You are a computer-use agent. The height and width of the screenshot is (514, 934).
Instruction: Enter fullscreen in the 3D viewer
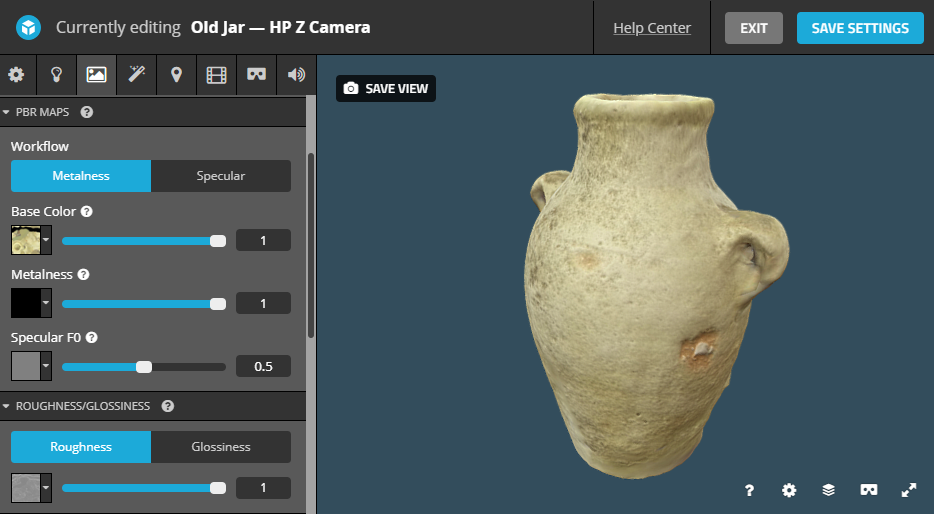click(x=908, y=490)
